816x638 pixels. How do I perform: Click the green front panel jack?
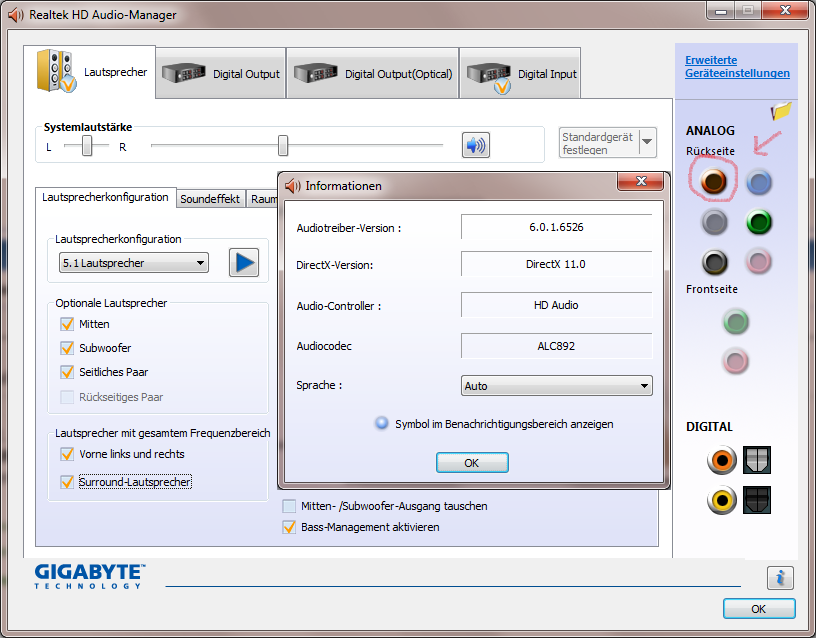735,322
